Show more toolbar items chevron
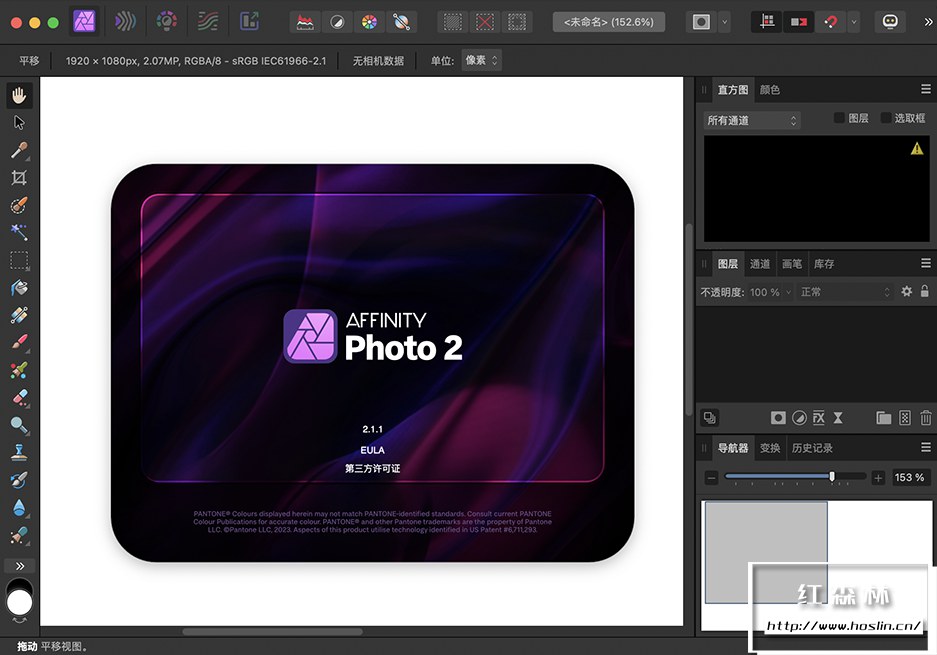The width and height of the screenshot is (937, 655). tap(928, 22)
